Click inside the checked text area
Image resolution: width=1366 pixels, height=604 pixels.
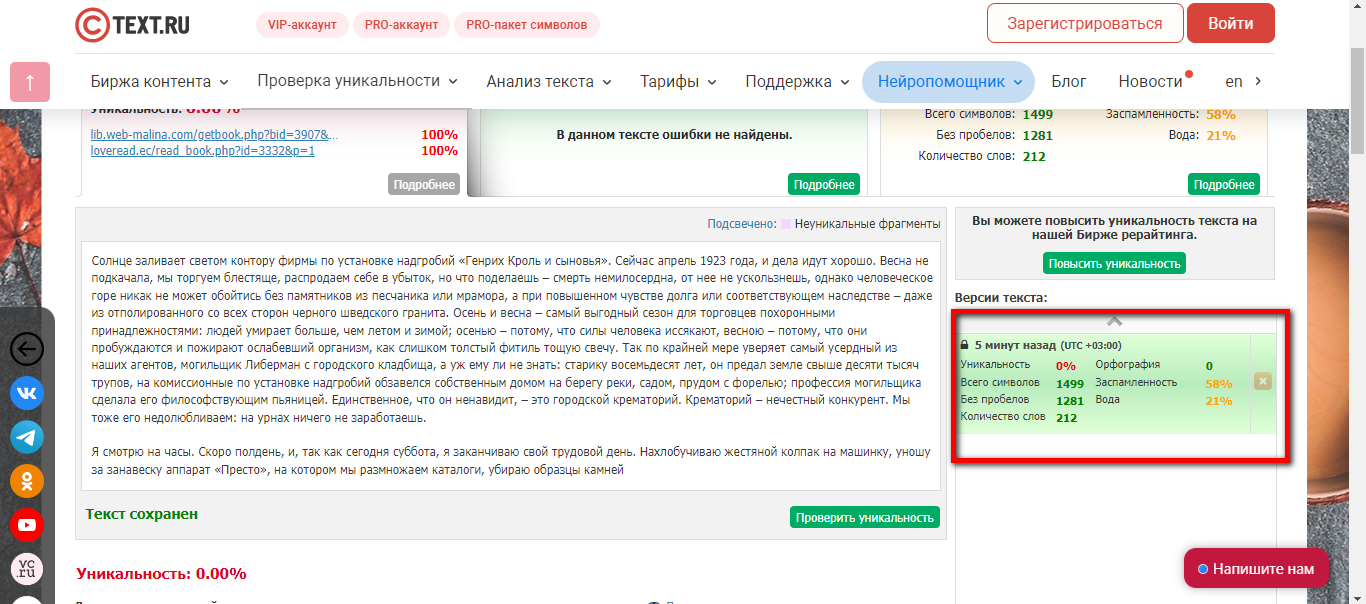coord(511,366)
